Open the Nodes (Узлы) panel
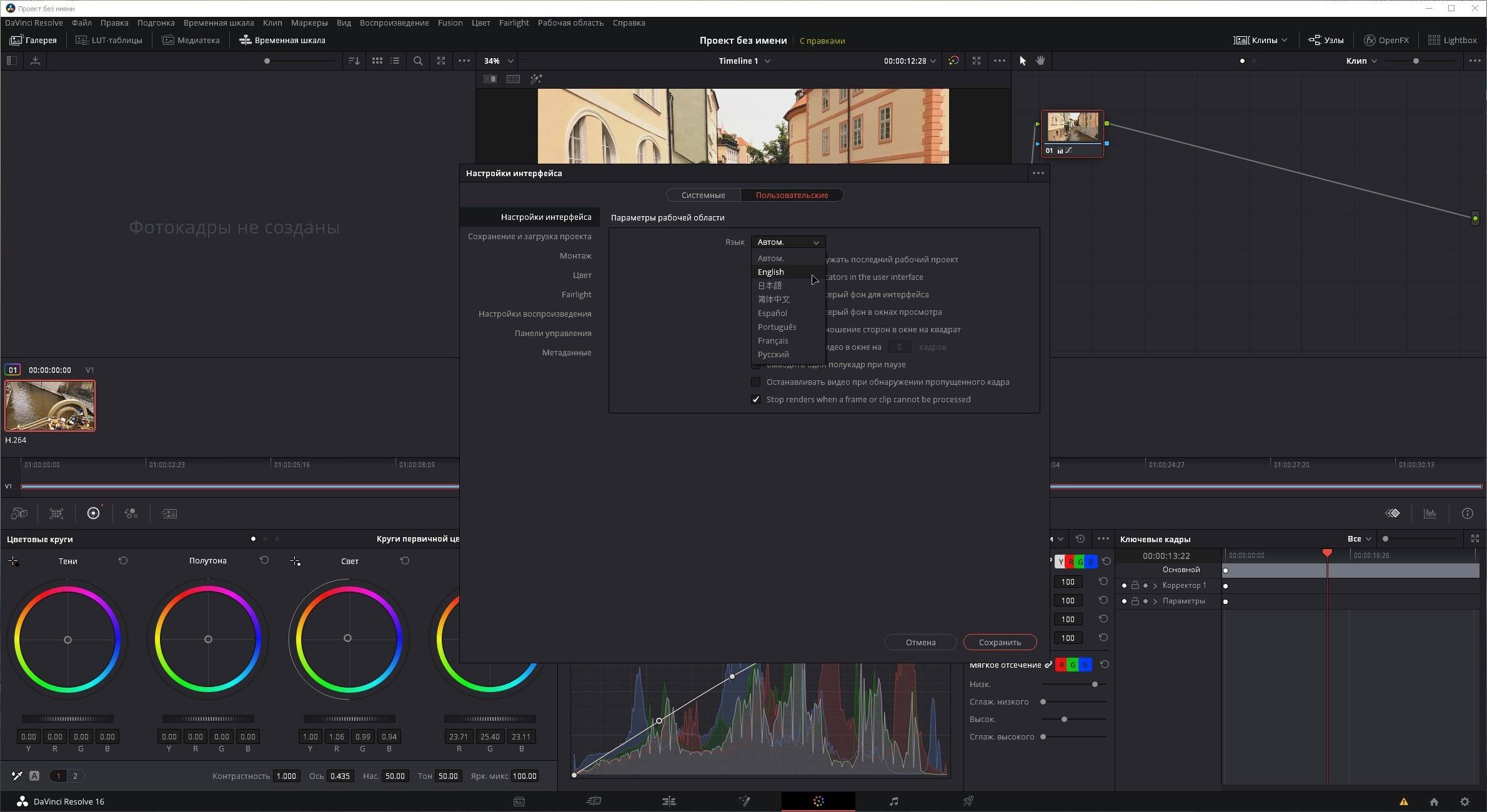 [1325, 40]
